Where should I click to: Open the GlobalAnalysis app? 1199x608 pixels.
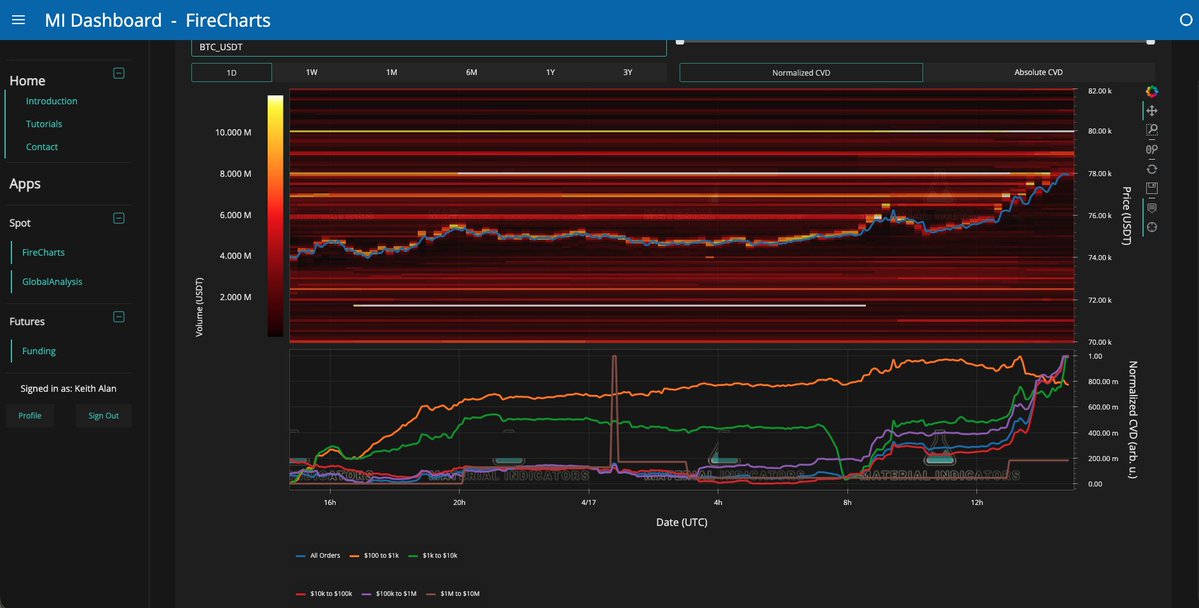pyautogui.click(x=52, y=282)
